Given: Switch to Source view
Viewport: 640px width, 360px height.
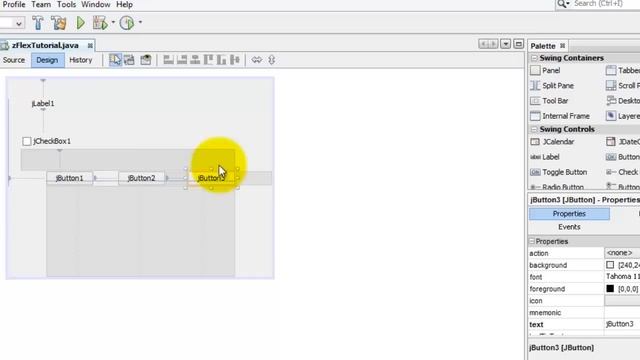Looking at the screenshot, I should coord(14,60).
